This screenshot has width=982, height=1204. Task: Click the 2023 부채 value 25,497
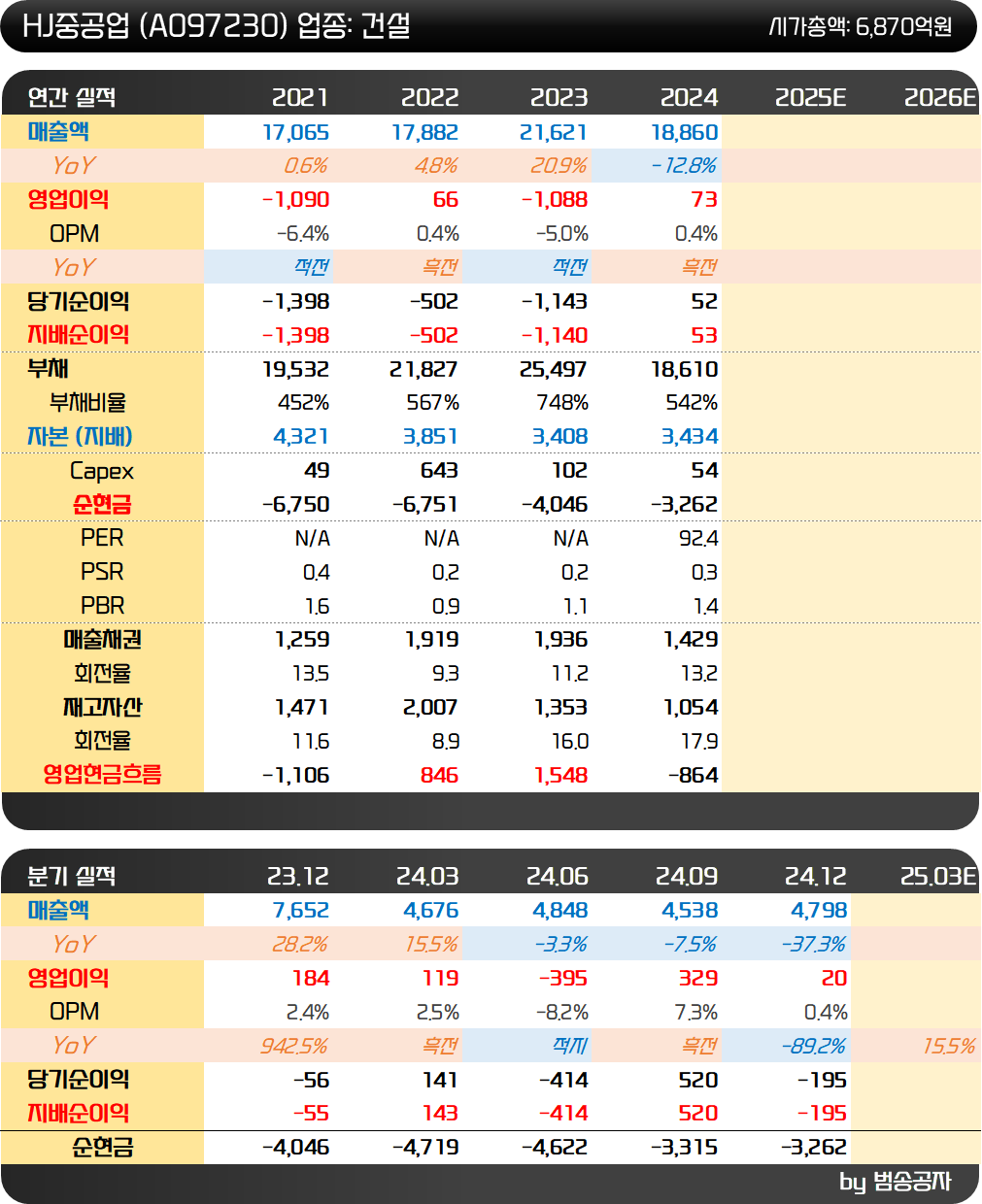[555, 369]
